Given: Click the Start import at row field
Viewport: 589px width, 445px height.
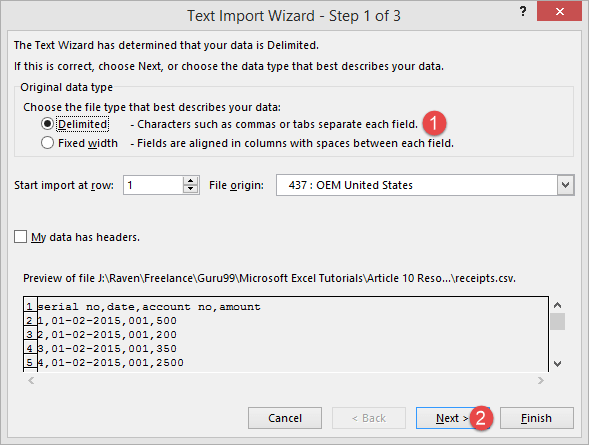Looking at the screenshot, I should click(153, 185).
